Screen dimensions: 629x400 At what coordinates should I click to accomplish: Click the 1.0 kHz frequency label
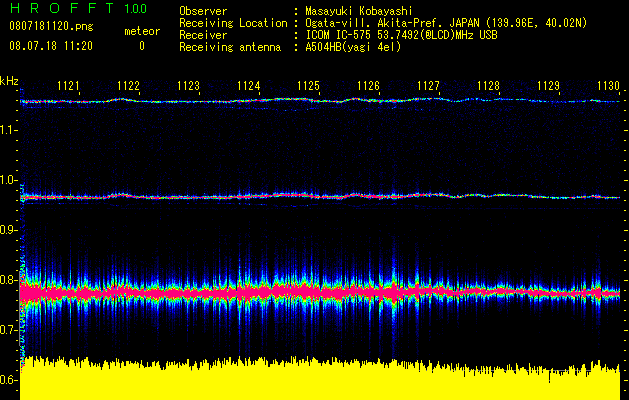click(x=9, y=180)
